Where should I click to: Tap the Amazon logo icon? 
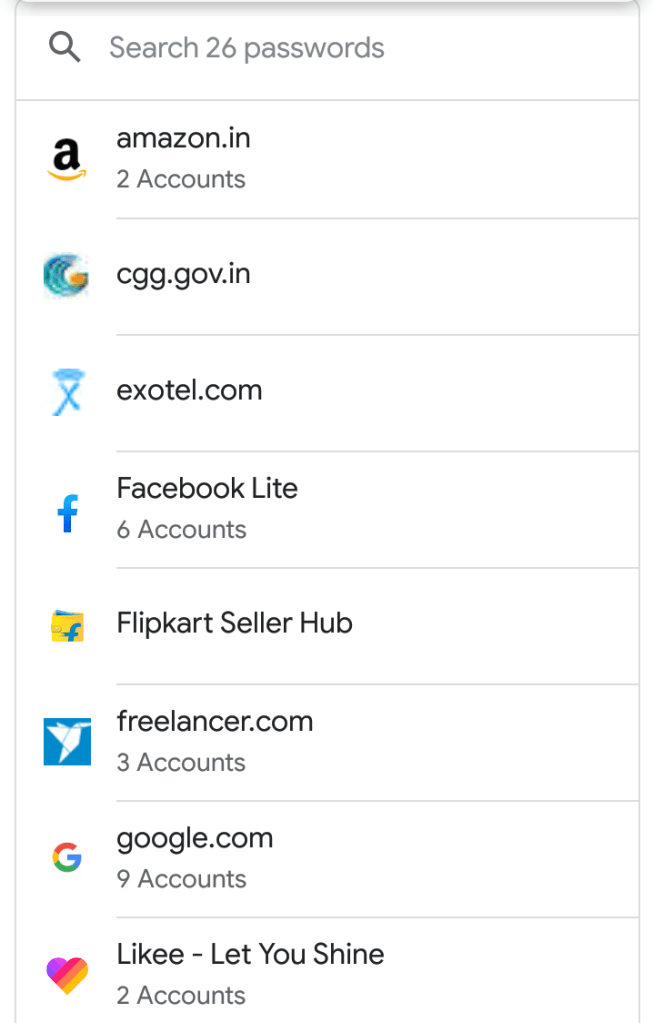tap(66, 159)
